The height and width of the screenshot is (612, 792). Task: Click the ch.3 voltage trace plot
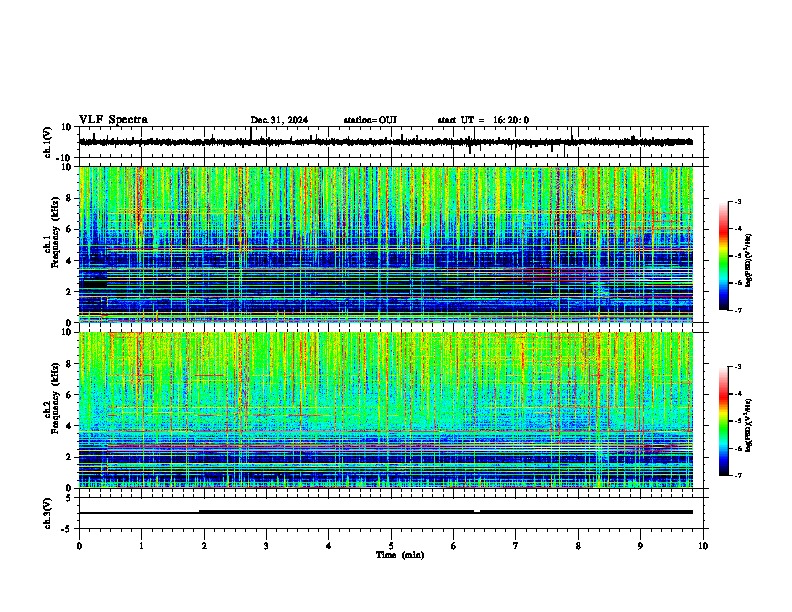[393, 513]
